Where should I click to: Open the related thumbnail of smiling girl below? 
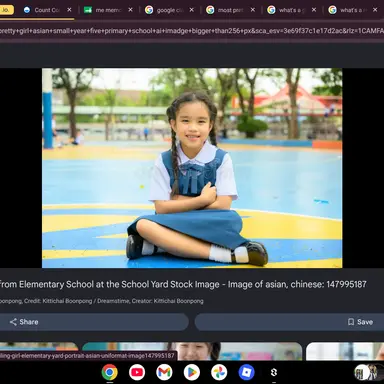[x=192, y=351]
